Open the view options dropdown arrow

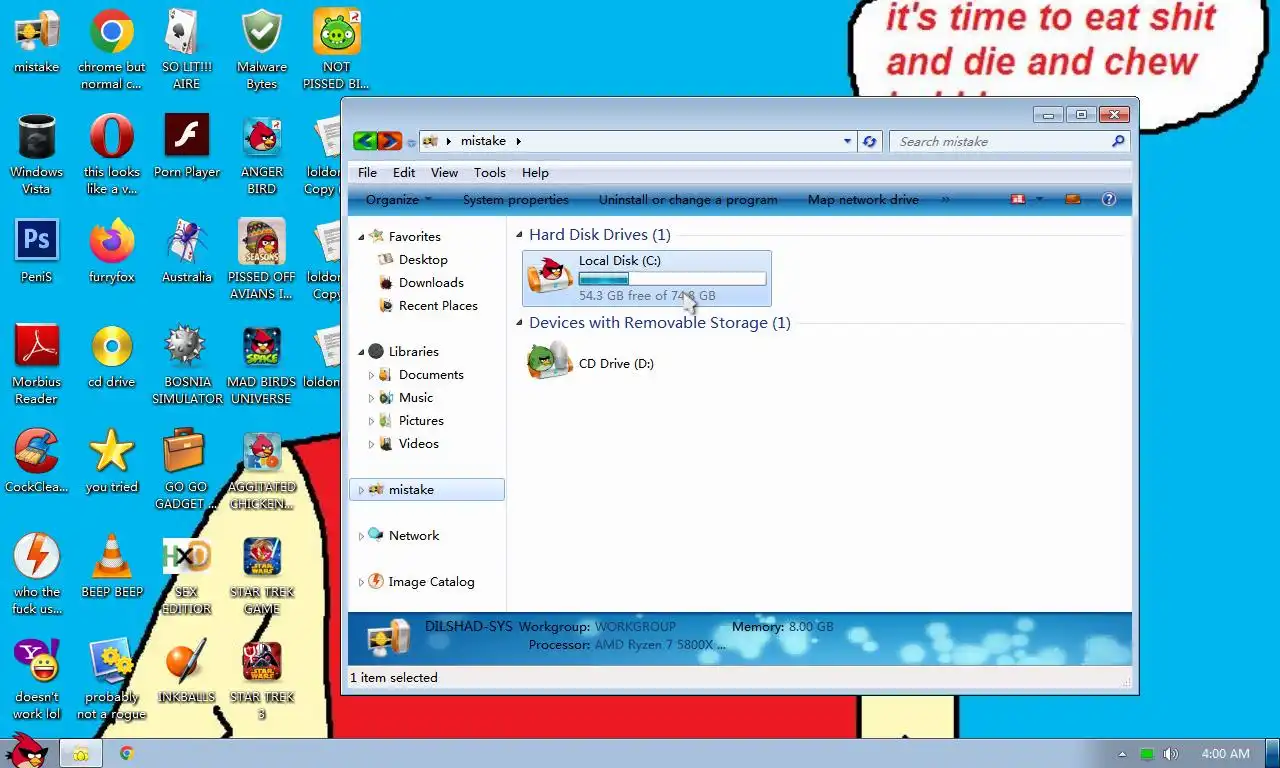click(x=1039, y=199)
